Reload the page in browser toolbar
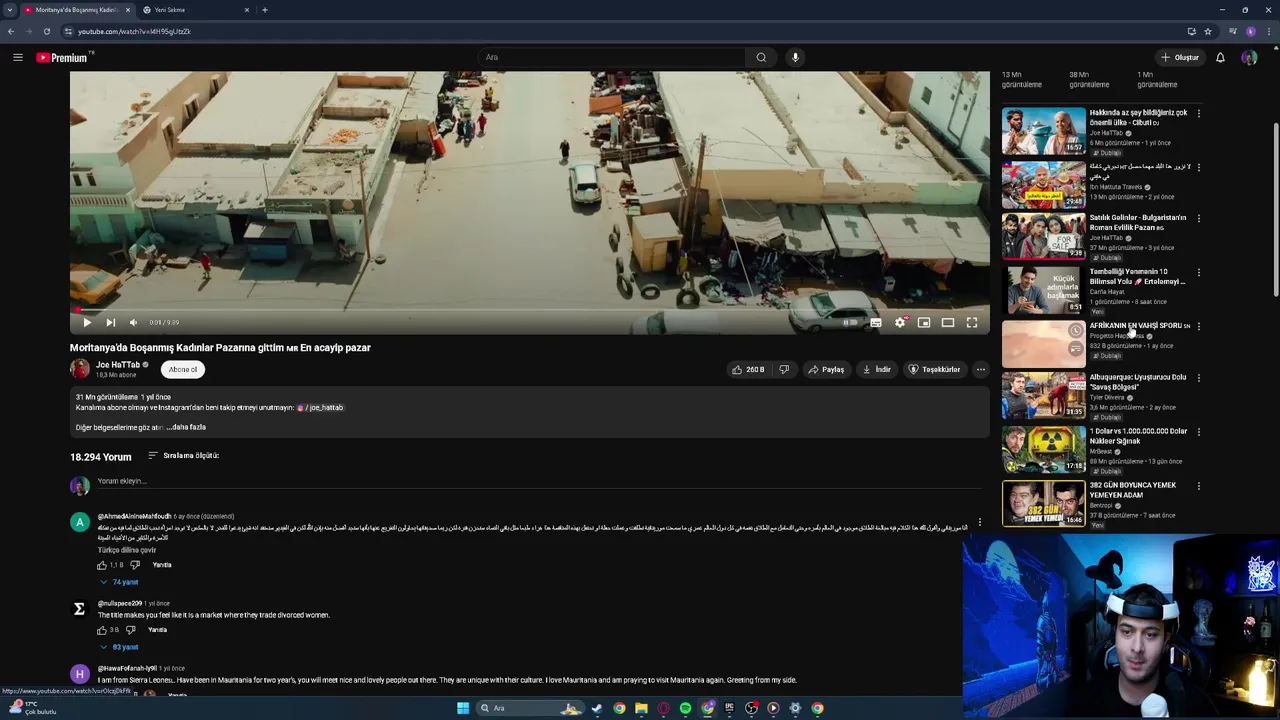This screenshot has width=1280, height=720. pyautogui.click(x=46, y=31)
